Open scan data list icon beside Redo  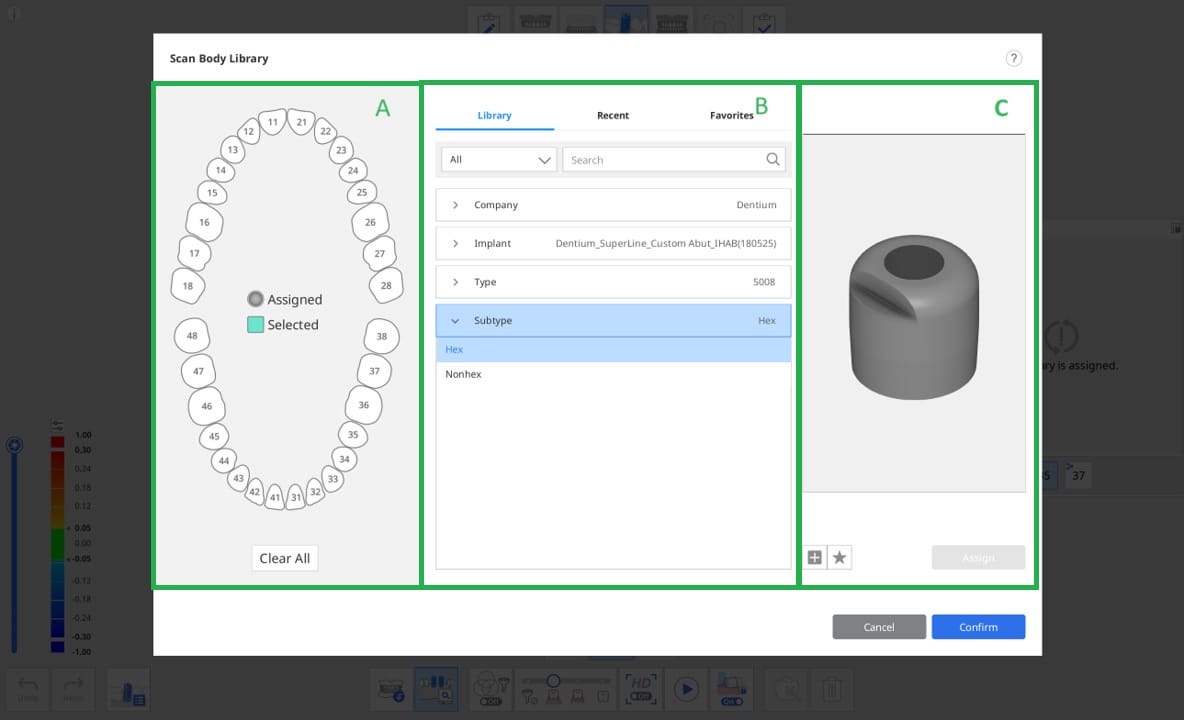(128, 691)
